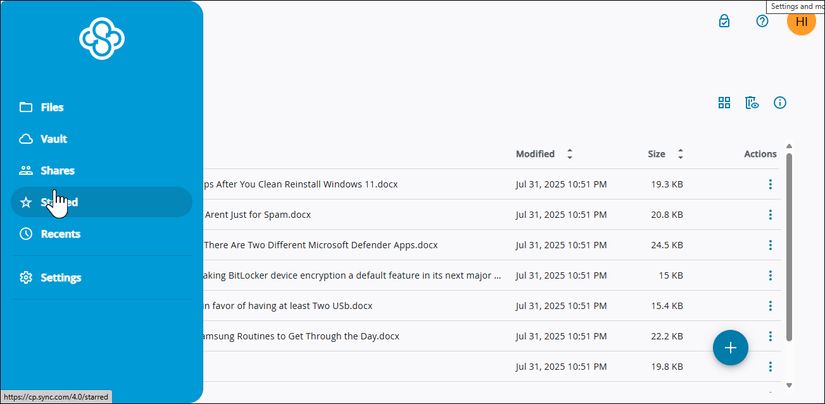Open Shares in the sidebar

[x=57, y=171]
